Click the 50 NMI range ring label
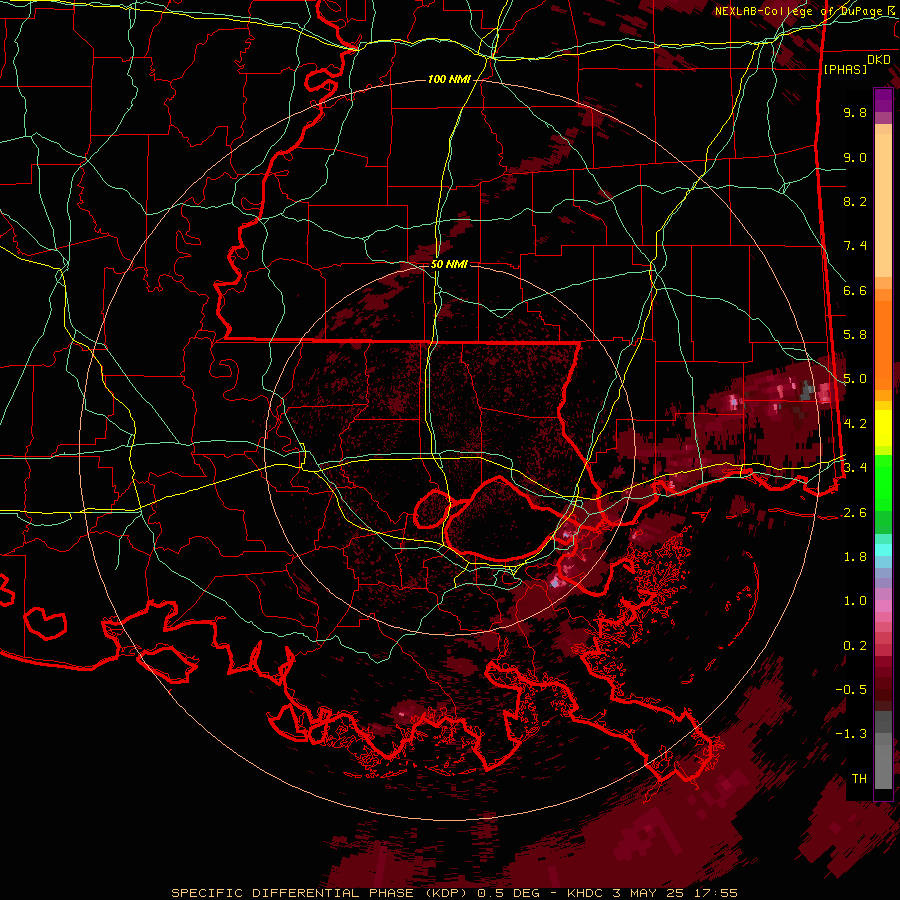This screenshot has height=900, width=900. tap(449, 265)
